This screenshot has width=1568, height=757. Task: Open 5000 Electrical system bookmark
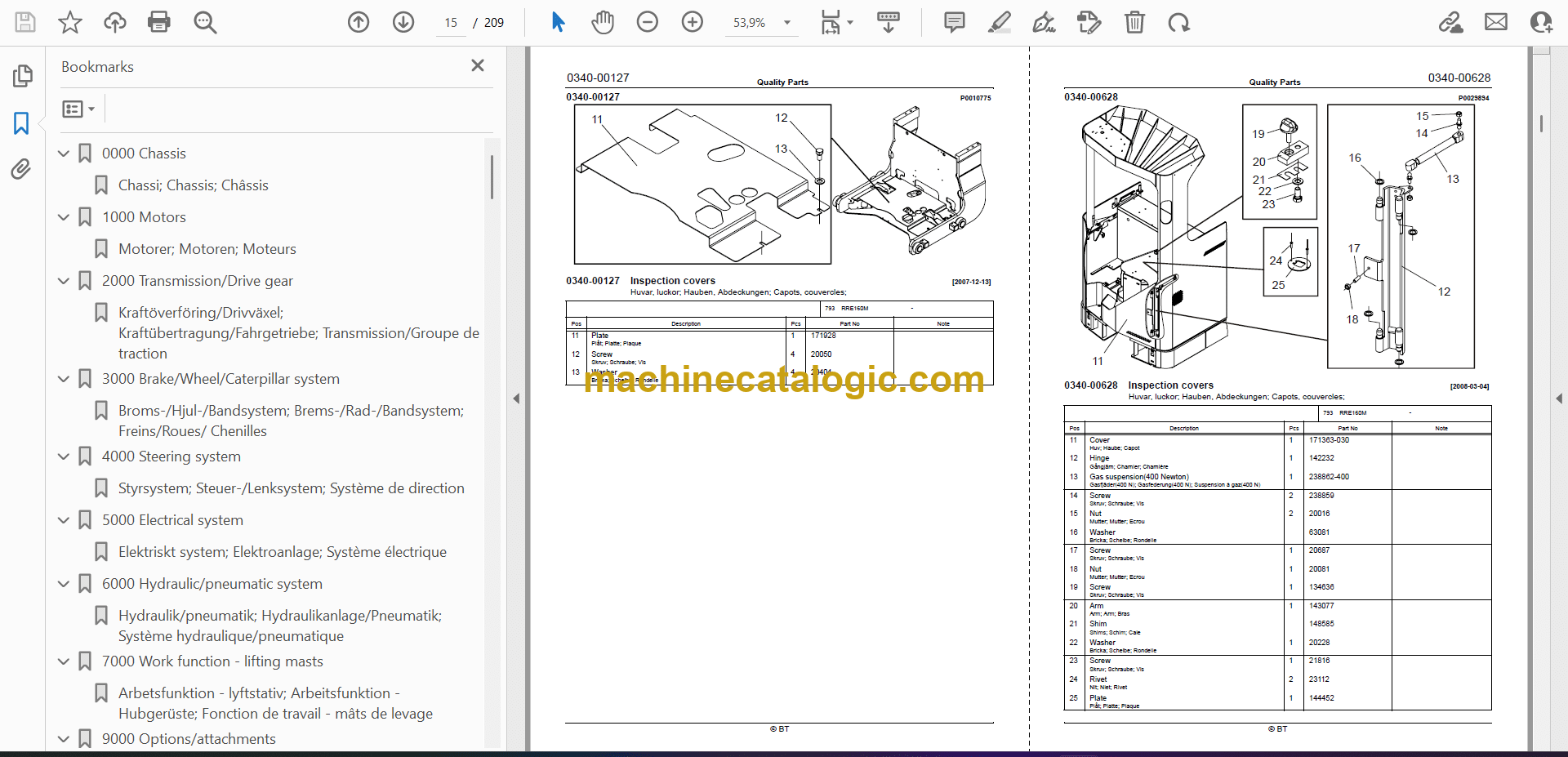click(x=172, y=520)
